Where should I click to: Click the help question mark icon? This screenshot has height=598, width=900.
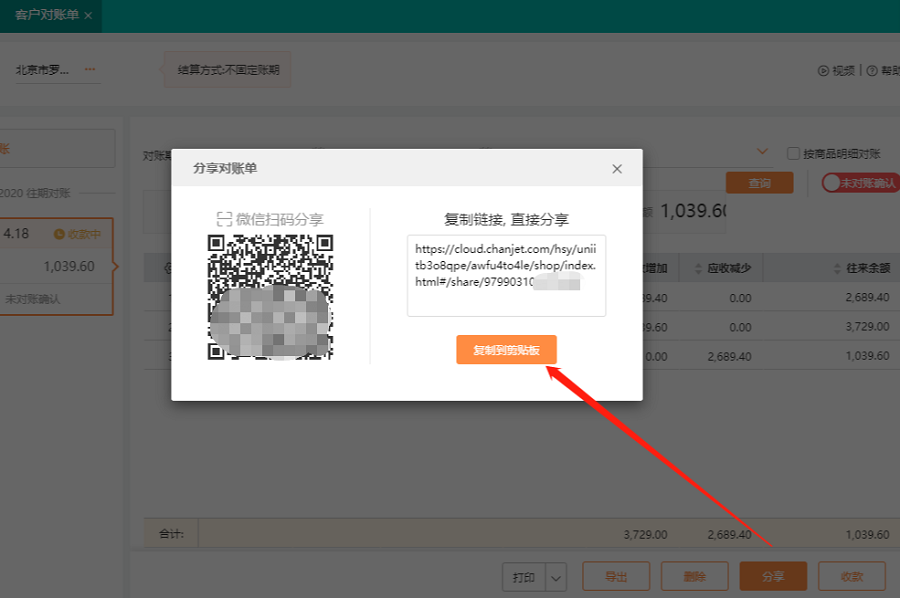click(872, 71)
